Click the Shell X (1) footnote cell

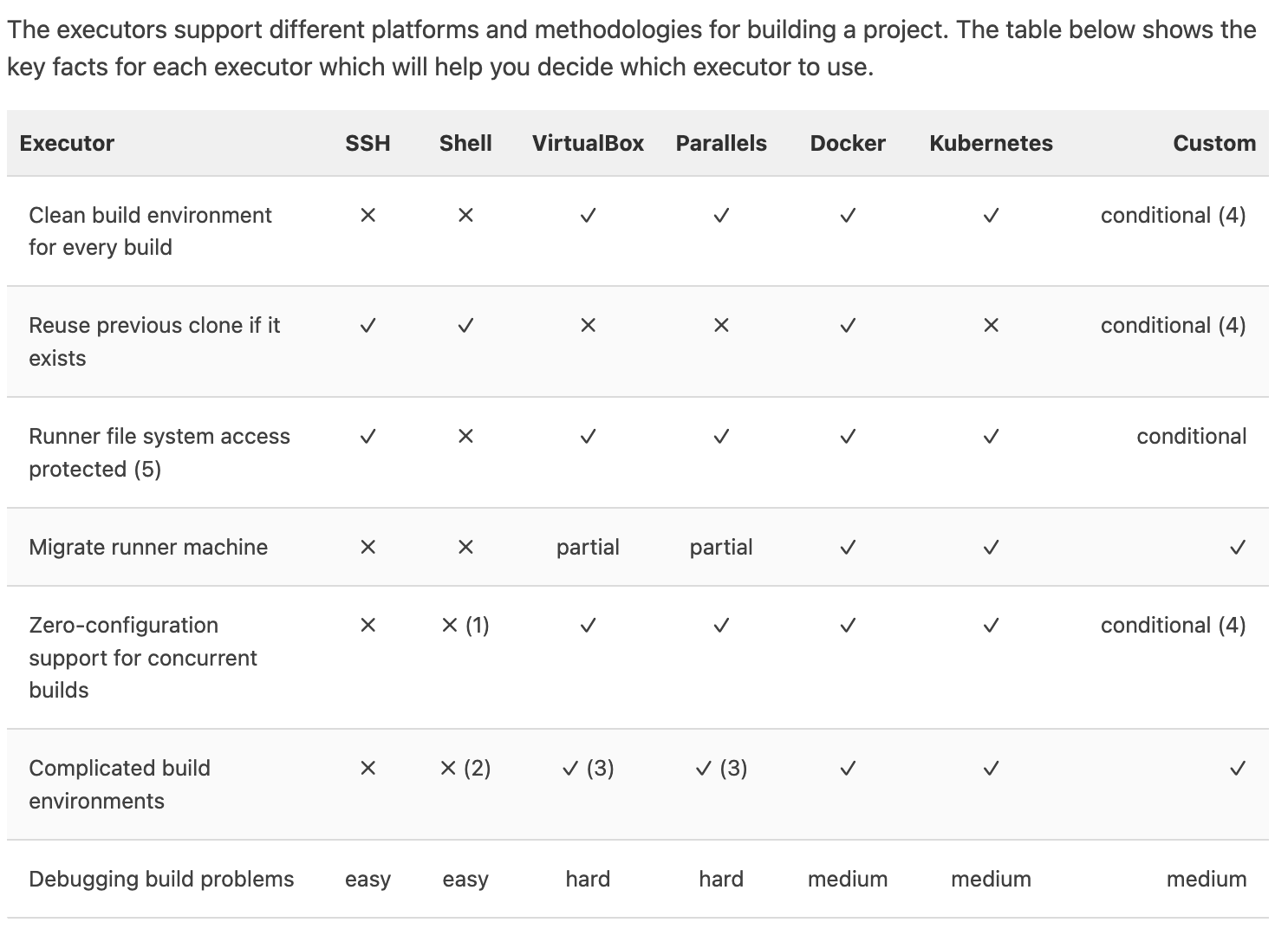pos(465,625)
